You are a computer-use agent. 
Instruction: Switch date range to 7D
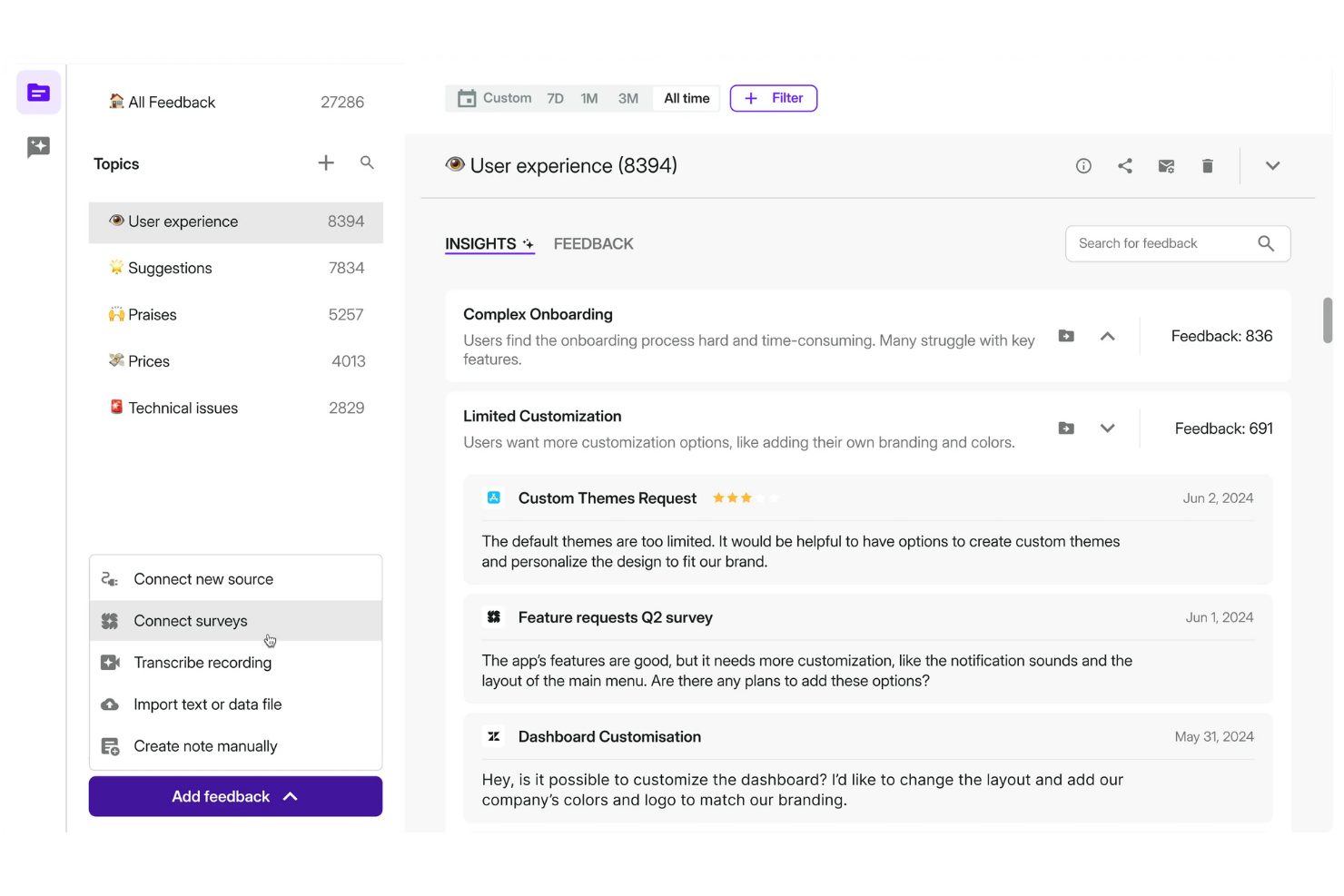555,97
